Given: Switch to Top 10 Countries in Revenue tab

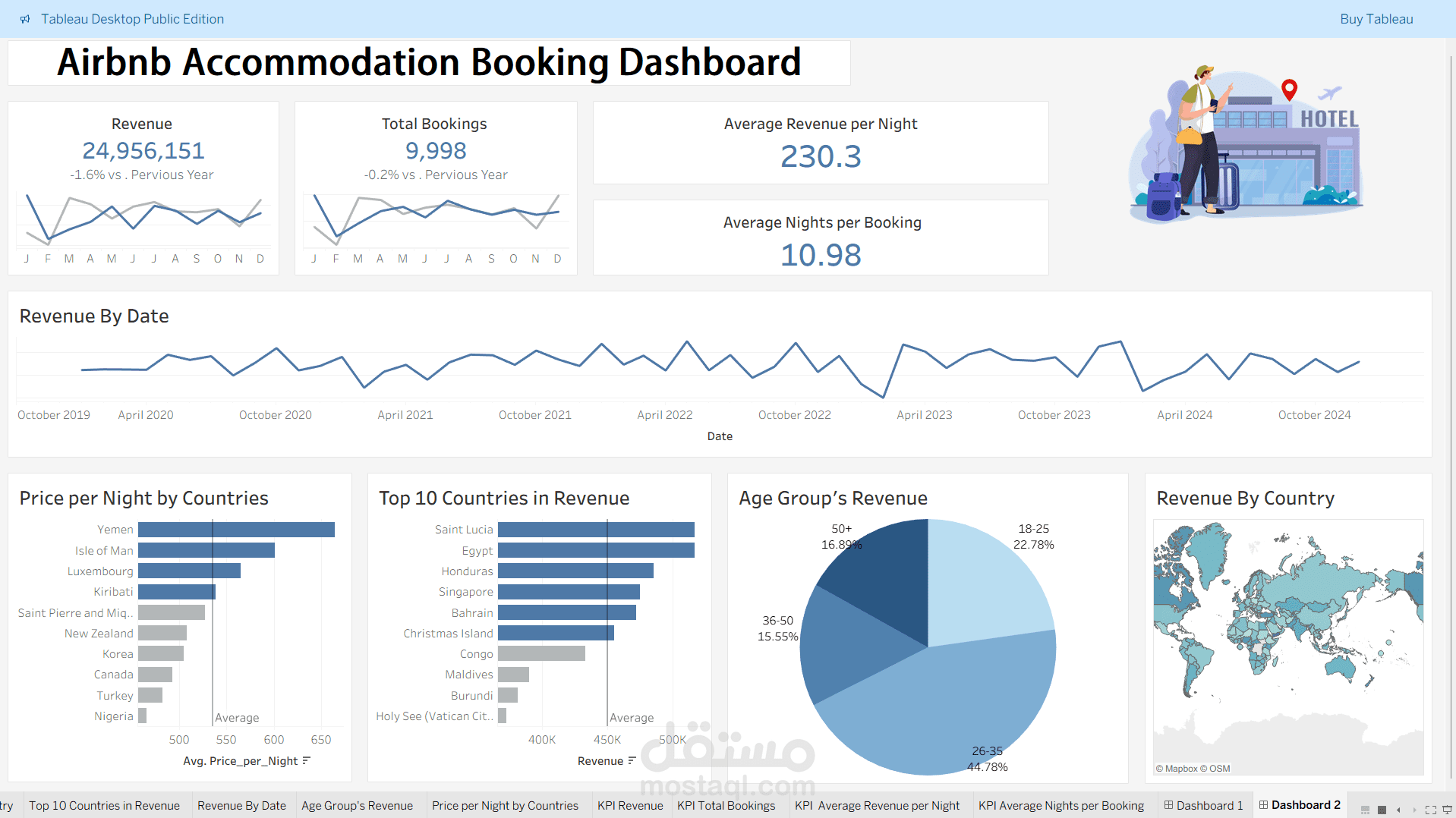Looking at the screenshot, I should pos(104,806).
